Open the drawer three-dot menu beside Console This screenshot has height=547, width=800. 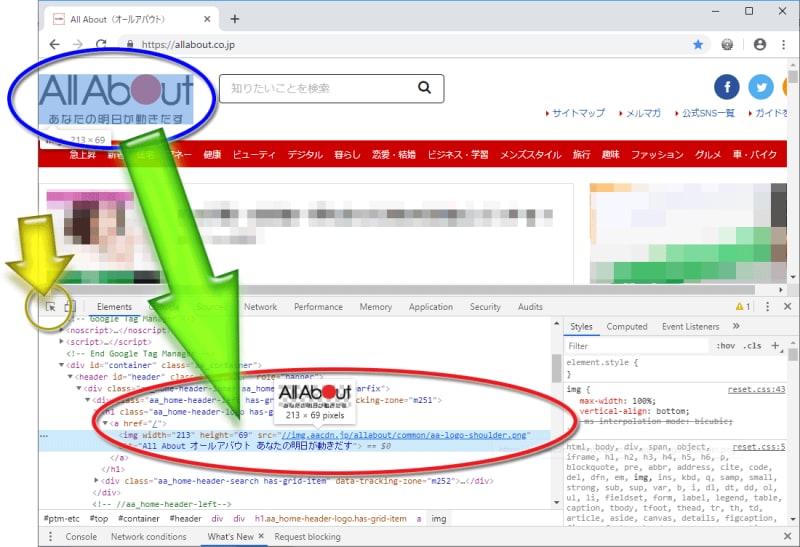point(50,536)
